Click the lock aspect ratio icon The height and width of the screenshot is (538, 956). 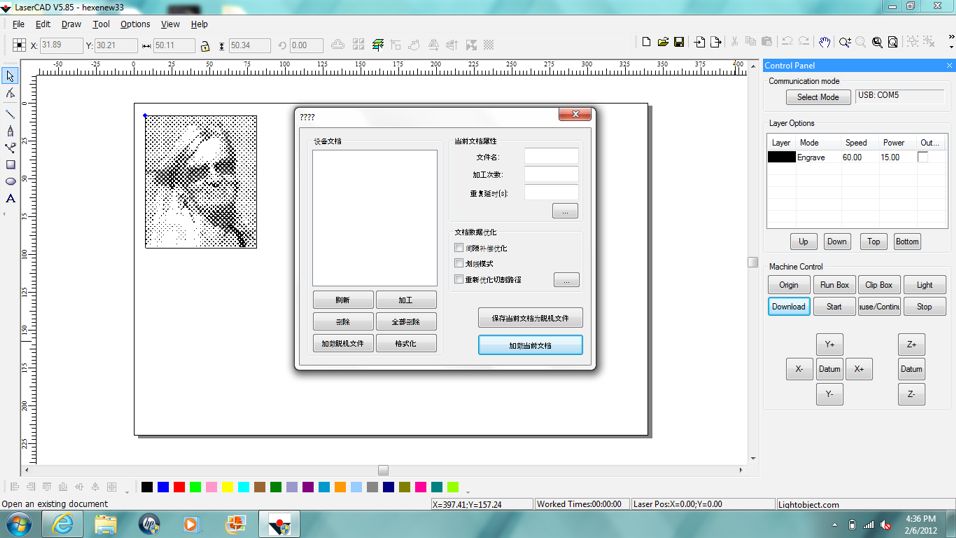tap(205, 46)
